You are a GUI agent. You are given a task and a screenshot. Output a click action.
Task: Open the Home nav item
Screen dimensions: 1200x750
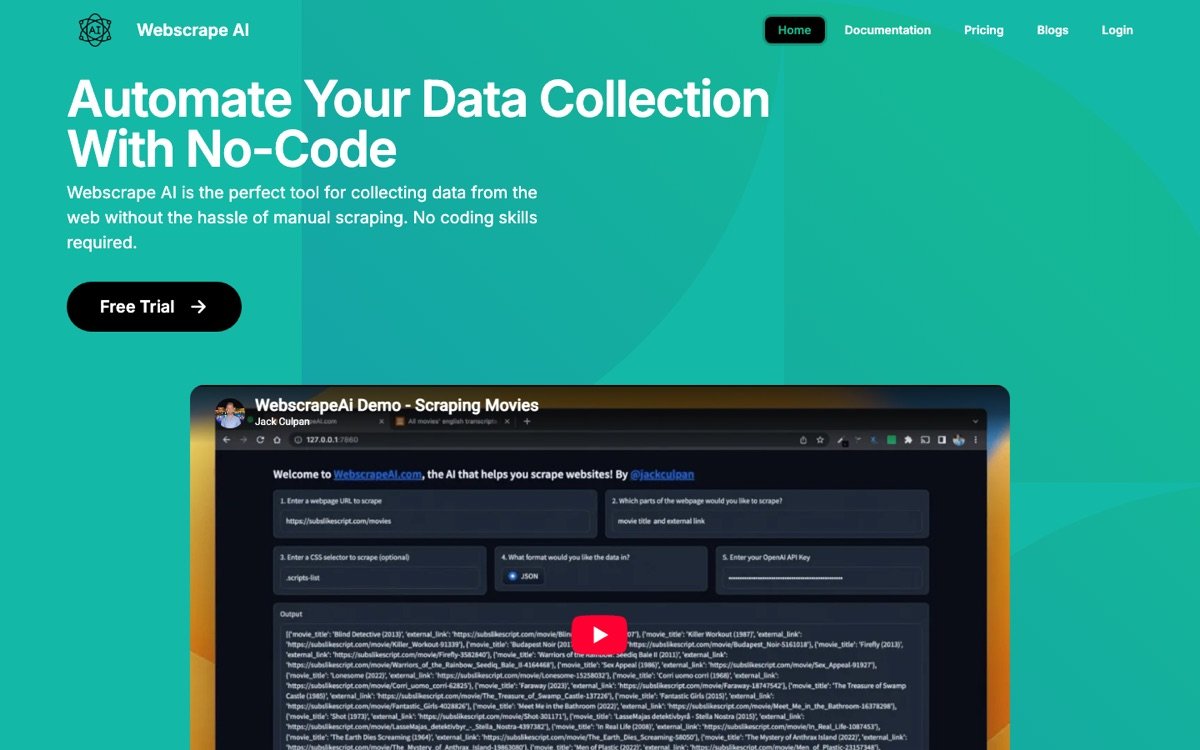click(x=795, y=30)
